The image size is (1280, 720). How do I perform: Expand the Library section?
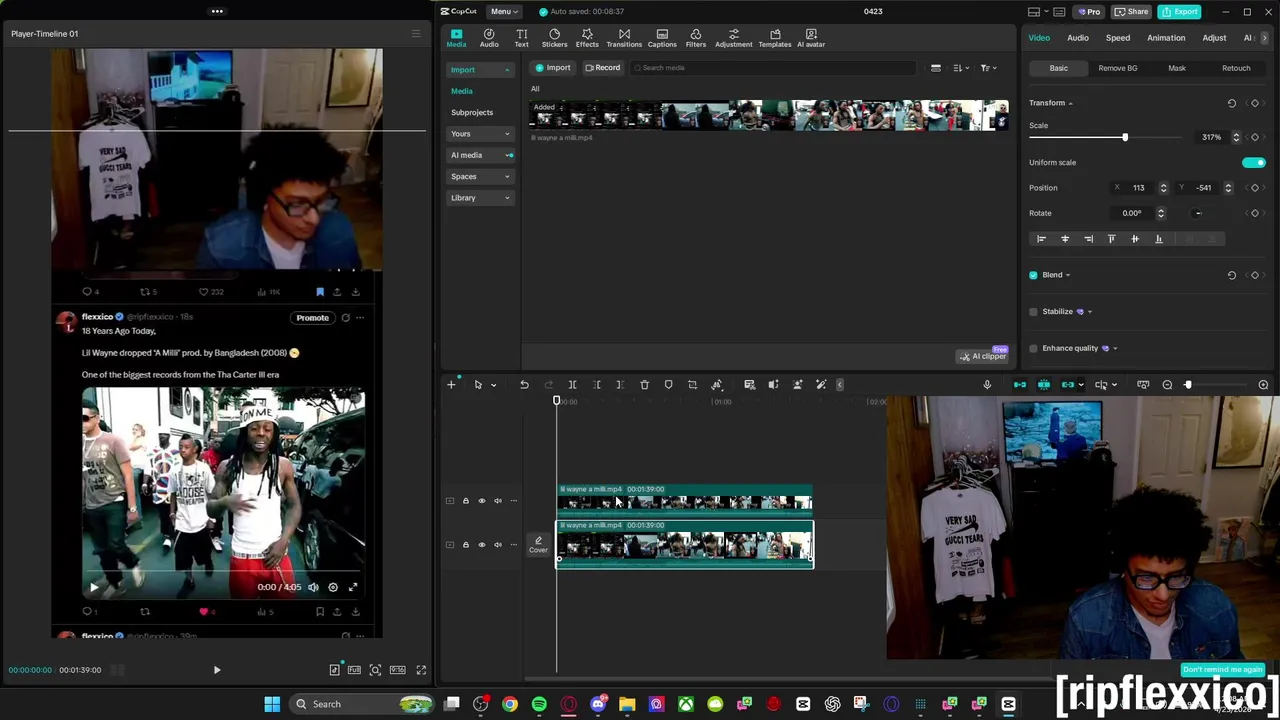click(507, 198)
